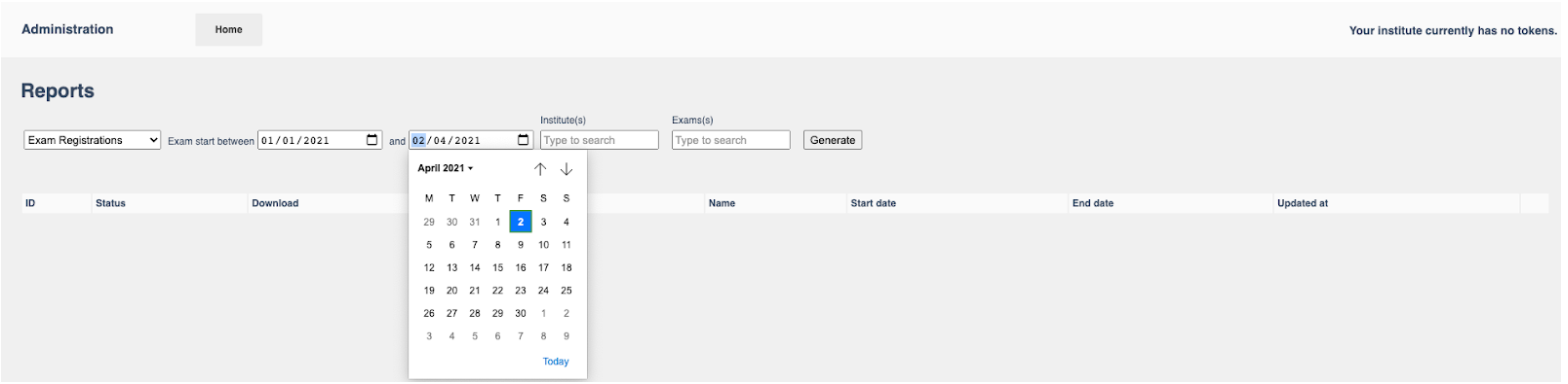Focus the Institute(s) search field
This screenshot has width=1568, height=384.
(599, 140)
